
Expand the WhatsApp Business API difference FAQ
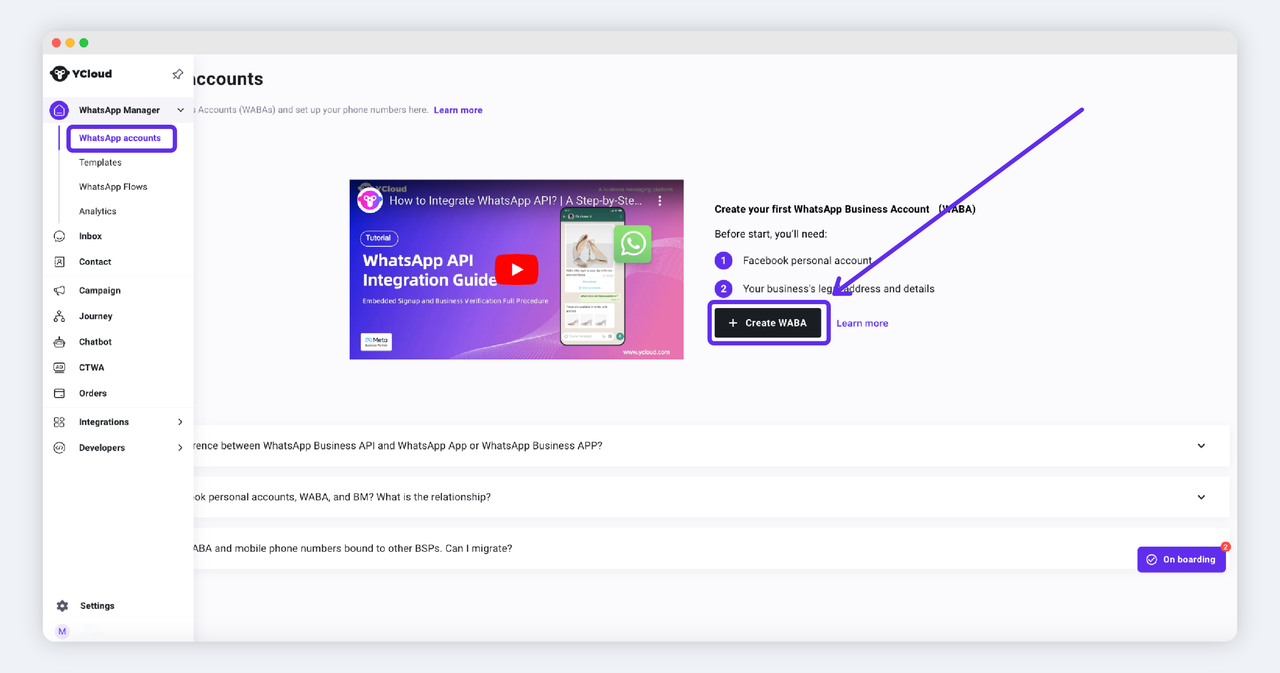coord(1201,446)
